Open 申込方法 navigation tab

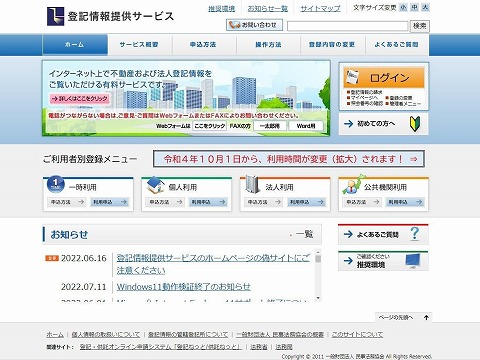click(x=203, y=45)
